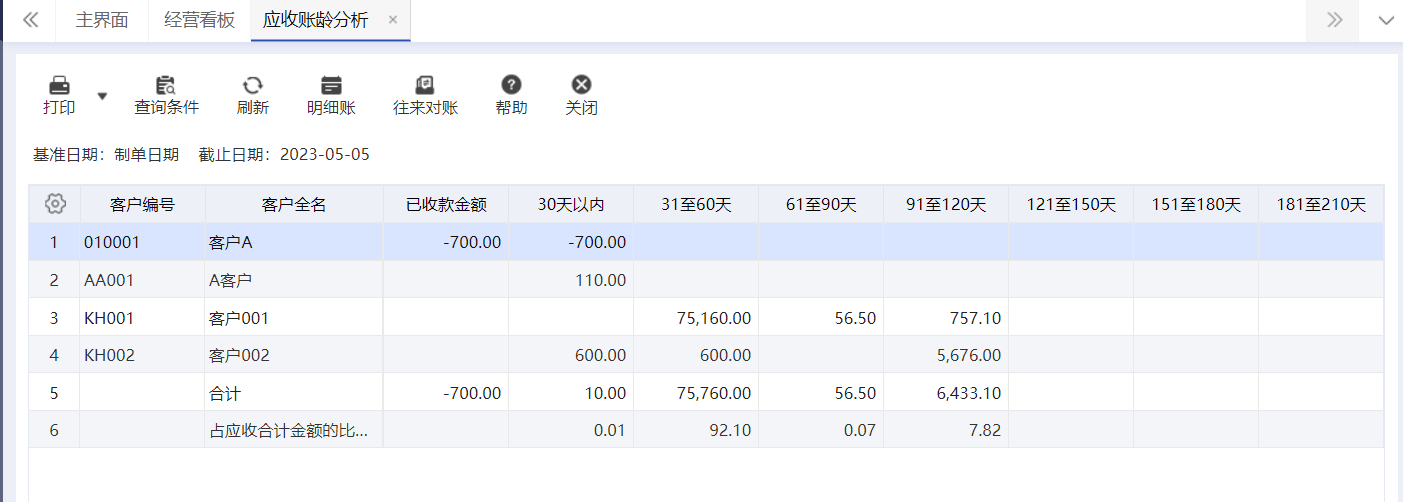1403x502 pixels.
Task: Switch to the 经营看板 tab
Action: tap(199, 20)
